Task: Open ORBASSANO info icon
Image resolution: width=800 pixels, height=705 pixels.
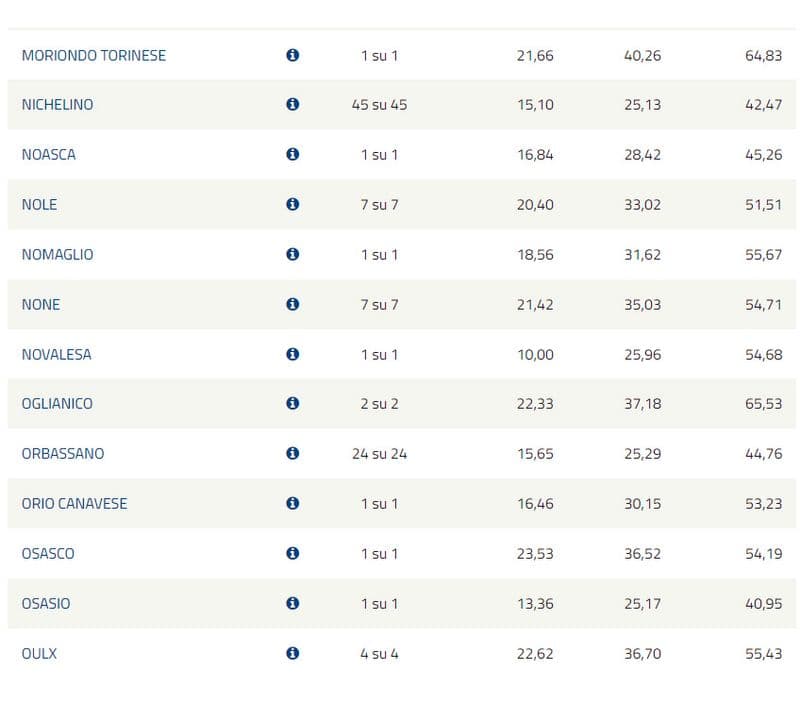Action: point(292,453)
